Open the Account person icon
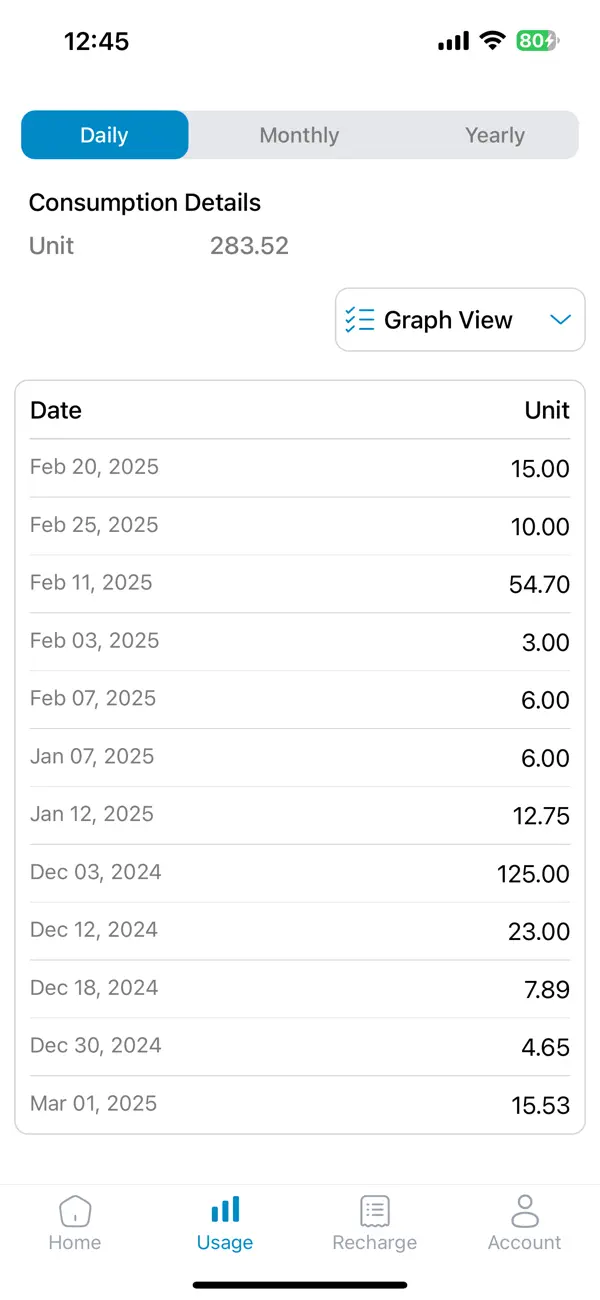Image resolution: width=600 pixels, height=1300 pixels. click(x=524, y=1210)
